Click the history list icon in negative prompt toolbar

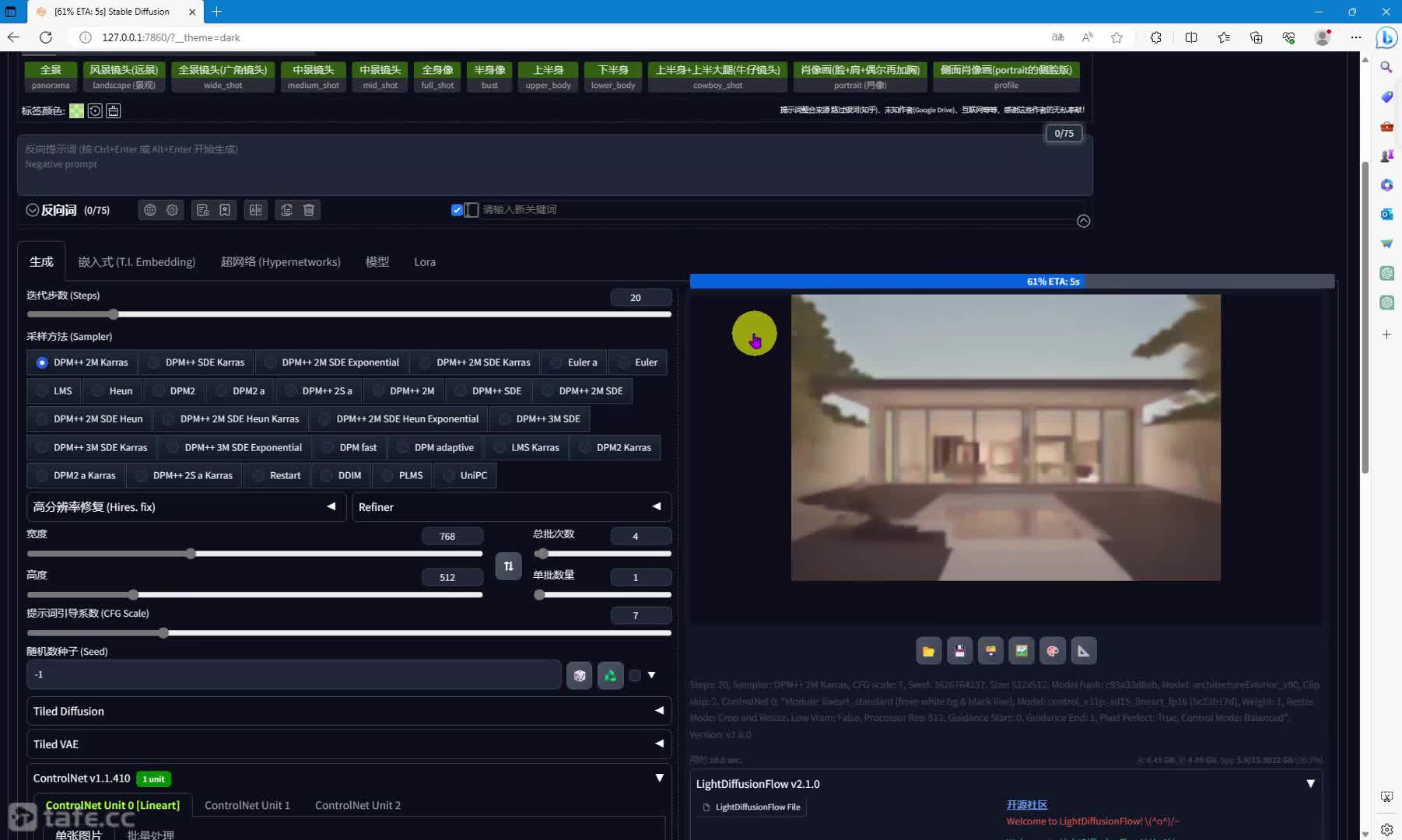(203, 210)
